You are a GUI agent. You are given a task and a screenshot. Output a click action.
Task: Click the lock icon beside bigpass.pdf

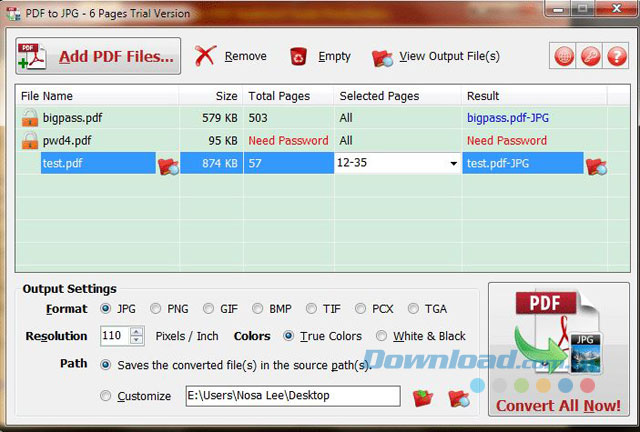(x=30, y=118)
